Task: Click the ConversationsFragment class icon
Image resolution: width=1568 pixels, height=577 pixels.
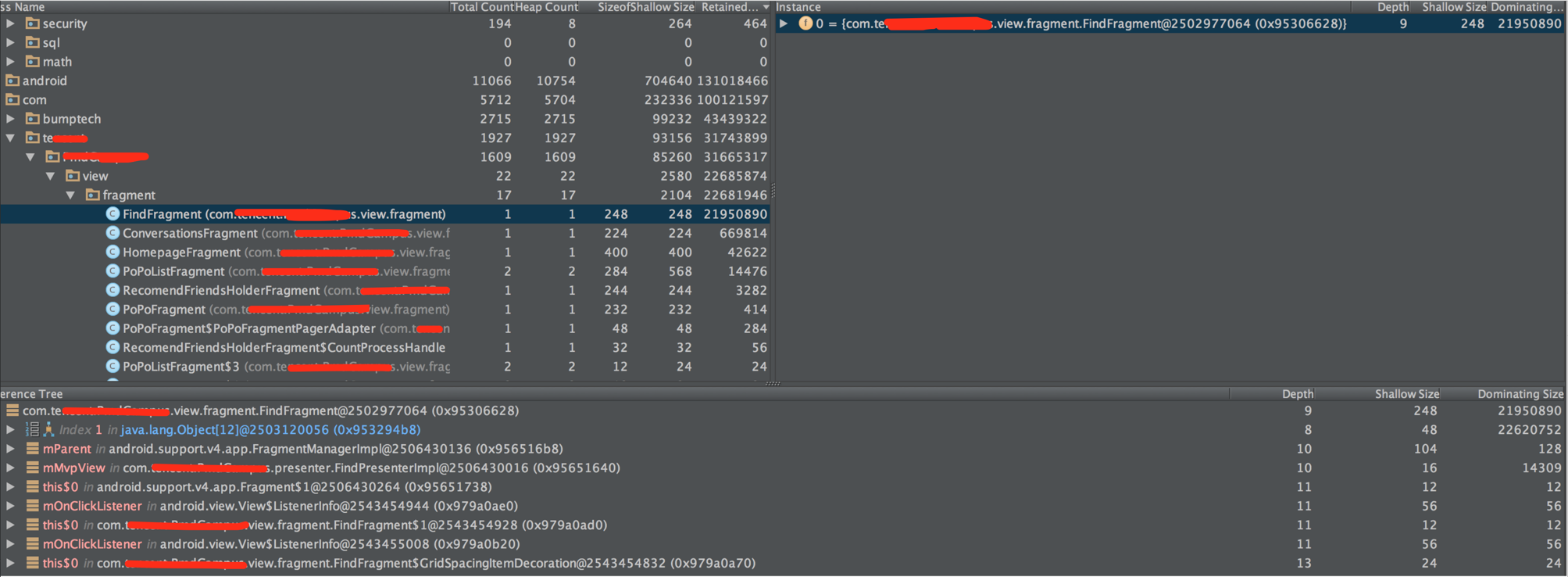Action: coord(113,233)
